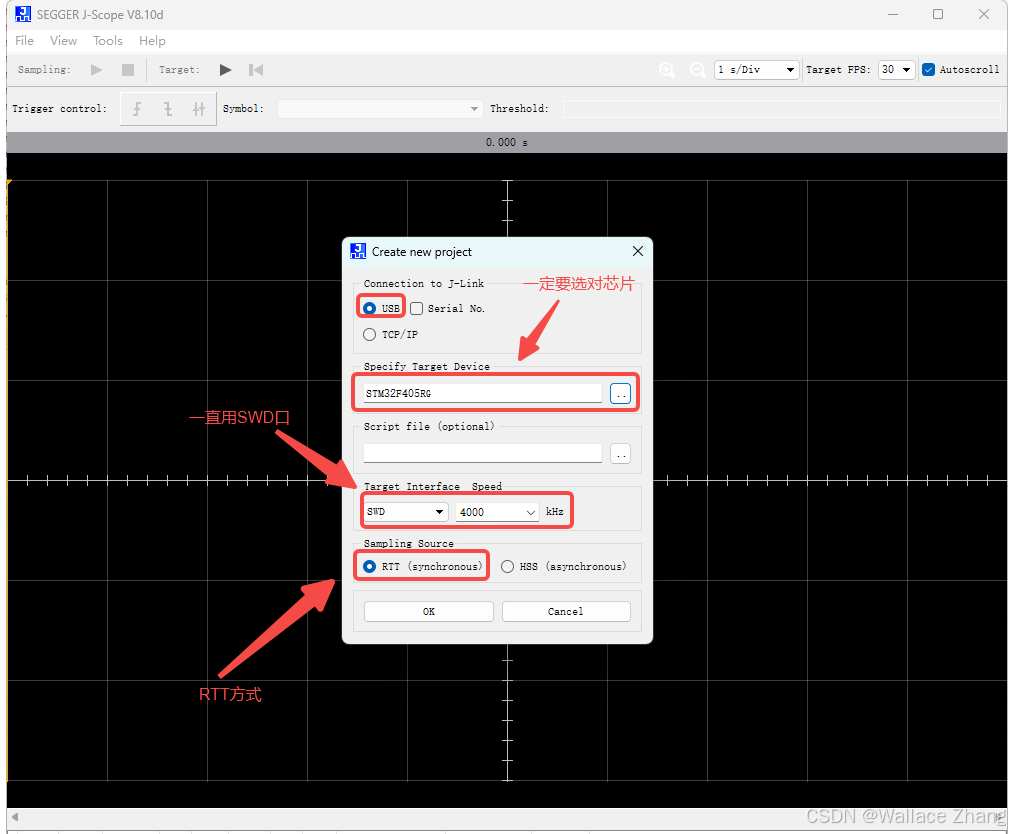Open the Tools menu
This screenshot has width=1010, height=834.
point(108,41)
